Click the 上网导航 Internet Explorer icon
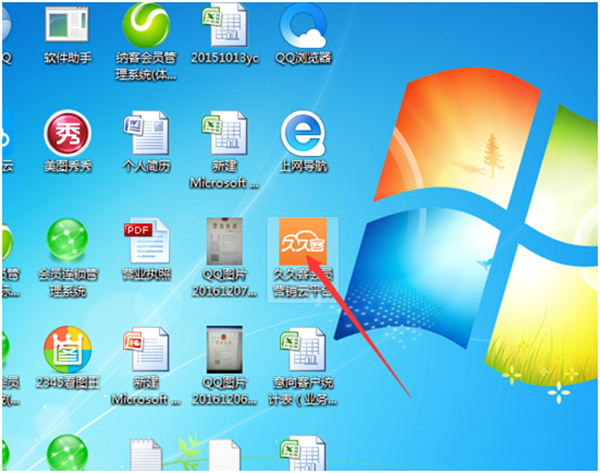This screenshot has width=600, height=473. pyautogui.click(x=305, y=133)
